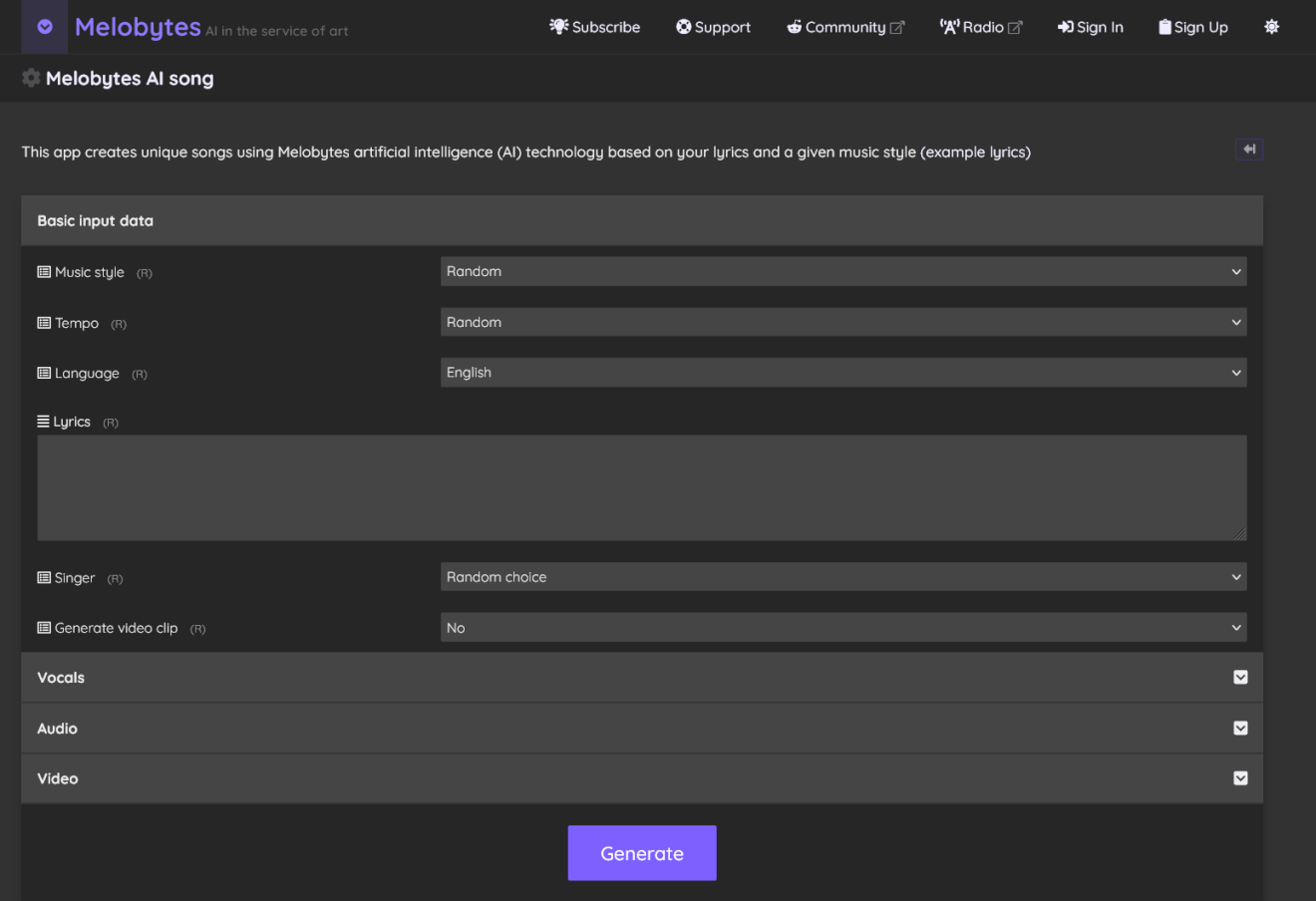1316x901 pixels.
Task: Click the lightbulb icon next to Subscribe
Action: 558,27
